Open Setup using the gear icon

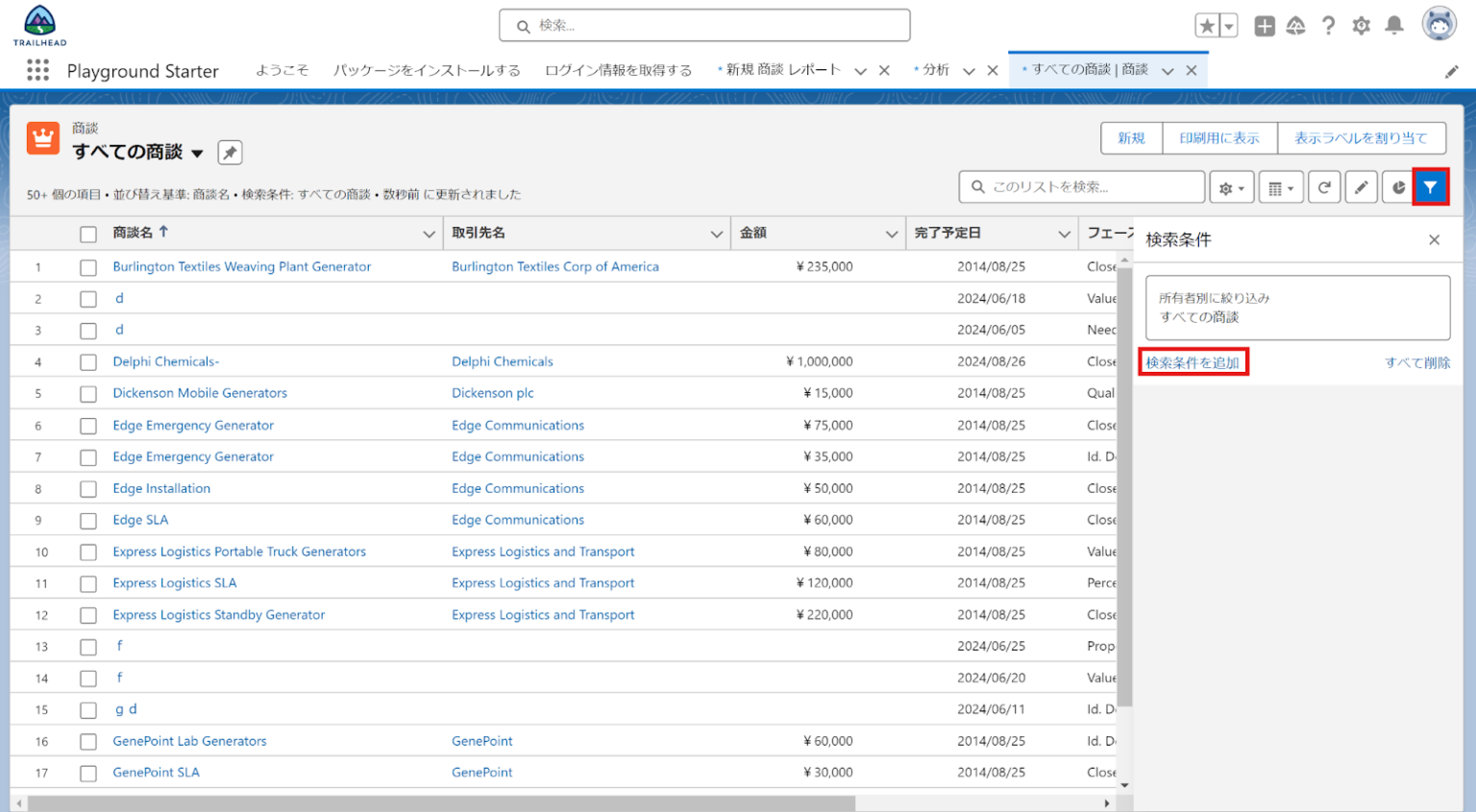1361,27
